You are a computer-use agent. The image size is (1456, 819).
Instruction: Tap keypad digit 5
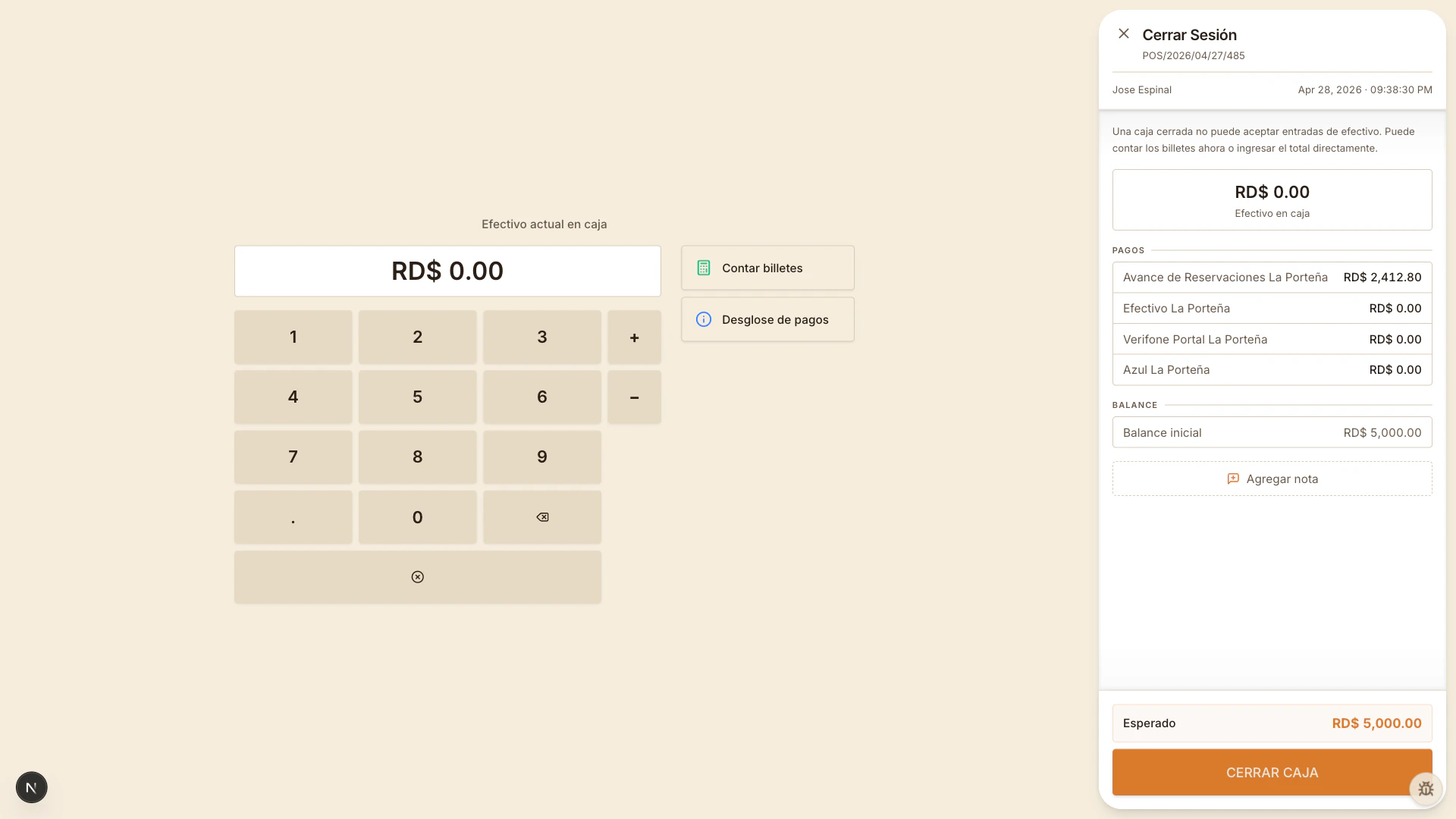pos(418,397)
